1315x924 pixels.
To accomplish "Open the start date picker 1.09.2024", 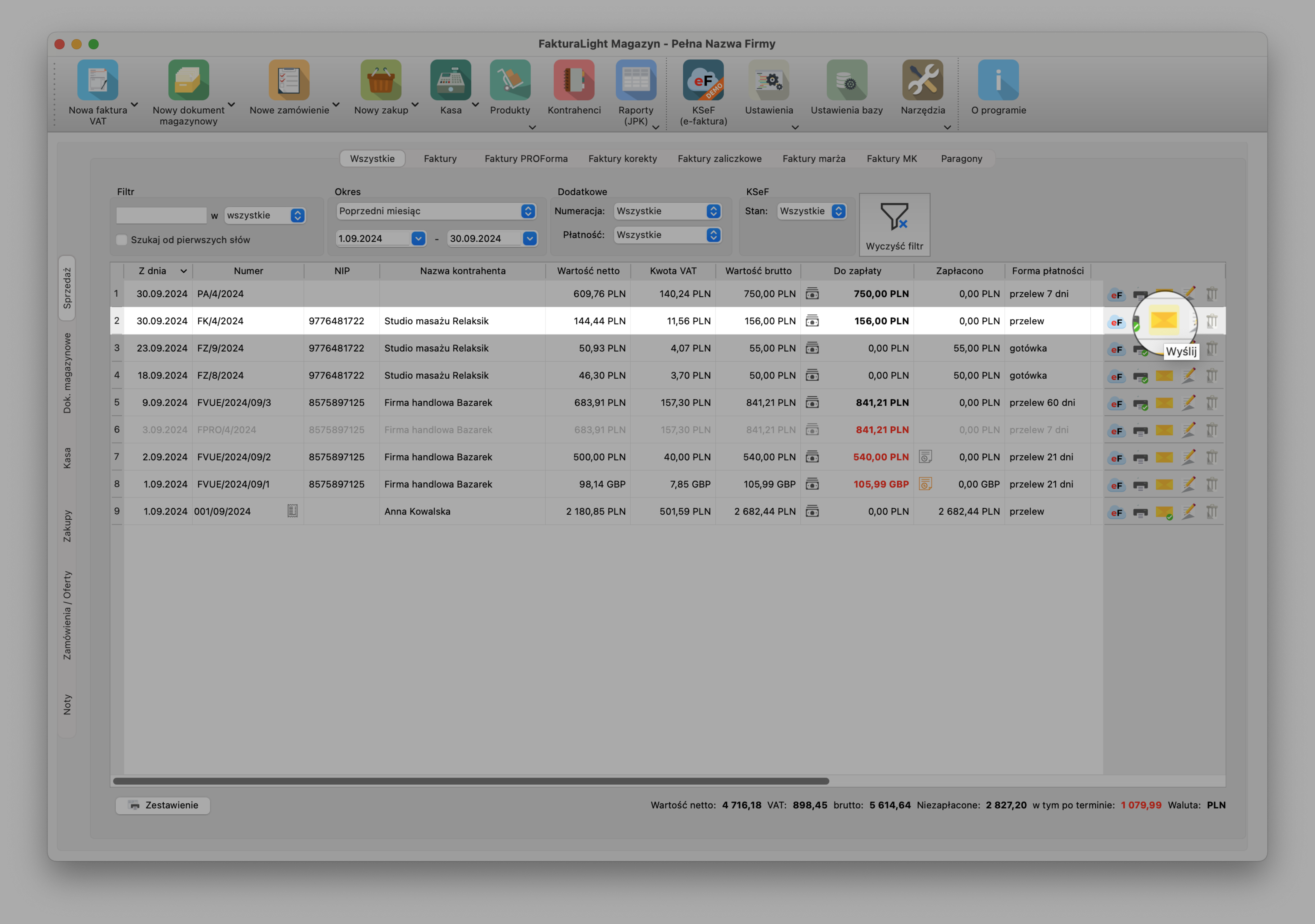I will pyautogui.click(x=419, y=238).
